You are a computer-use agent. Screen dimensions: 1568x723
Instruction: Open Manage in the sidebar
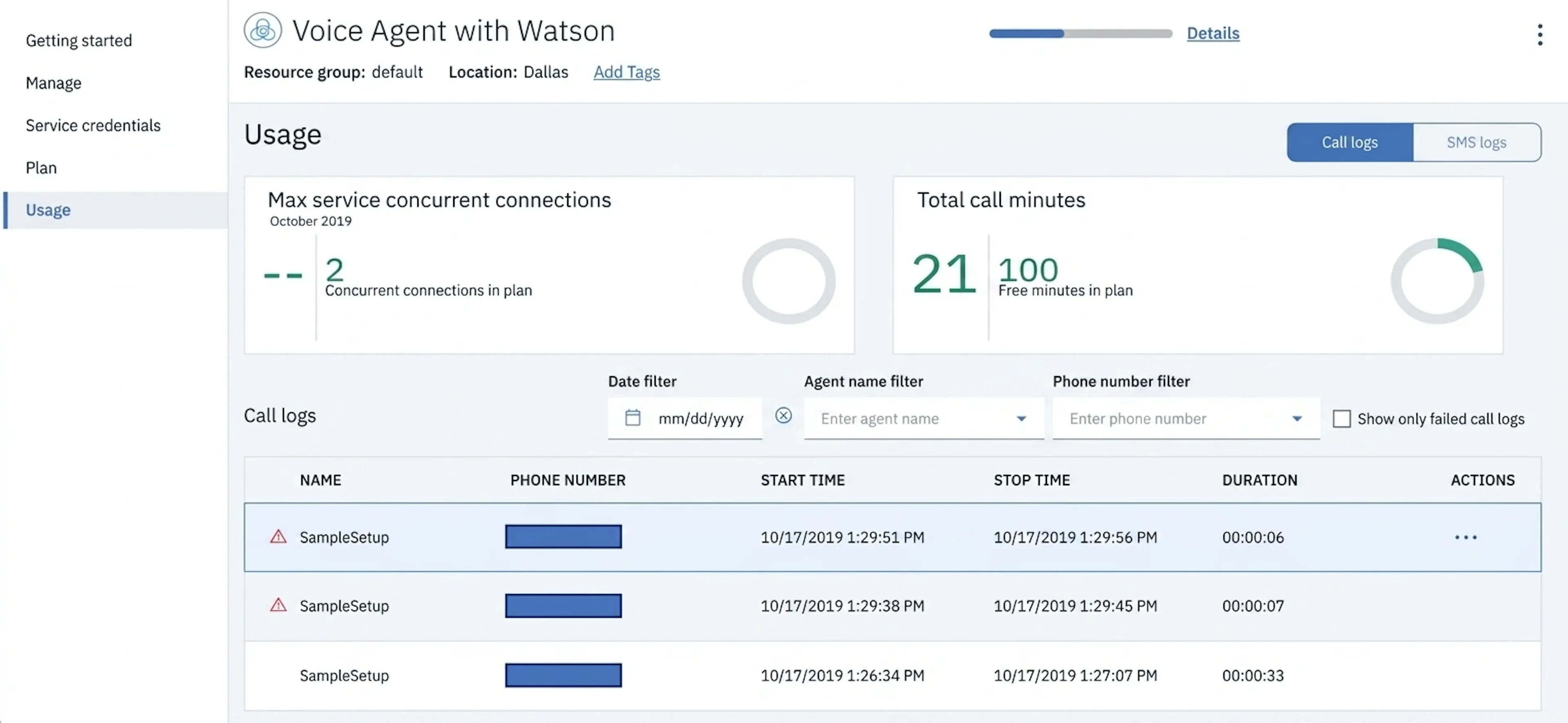pos(53,83)
